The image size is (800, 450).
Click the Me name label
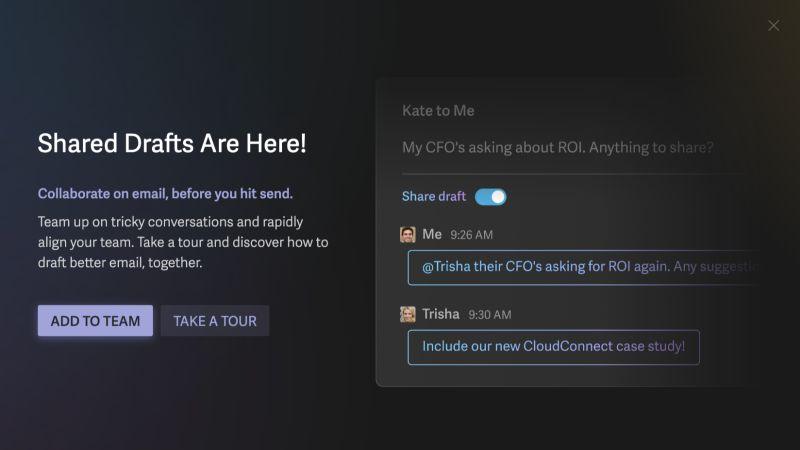click(x=432, y=234)
